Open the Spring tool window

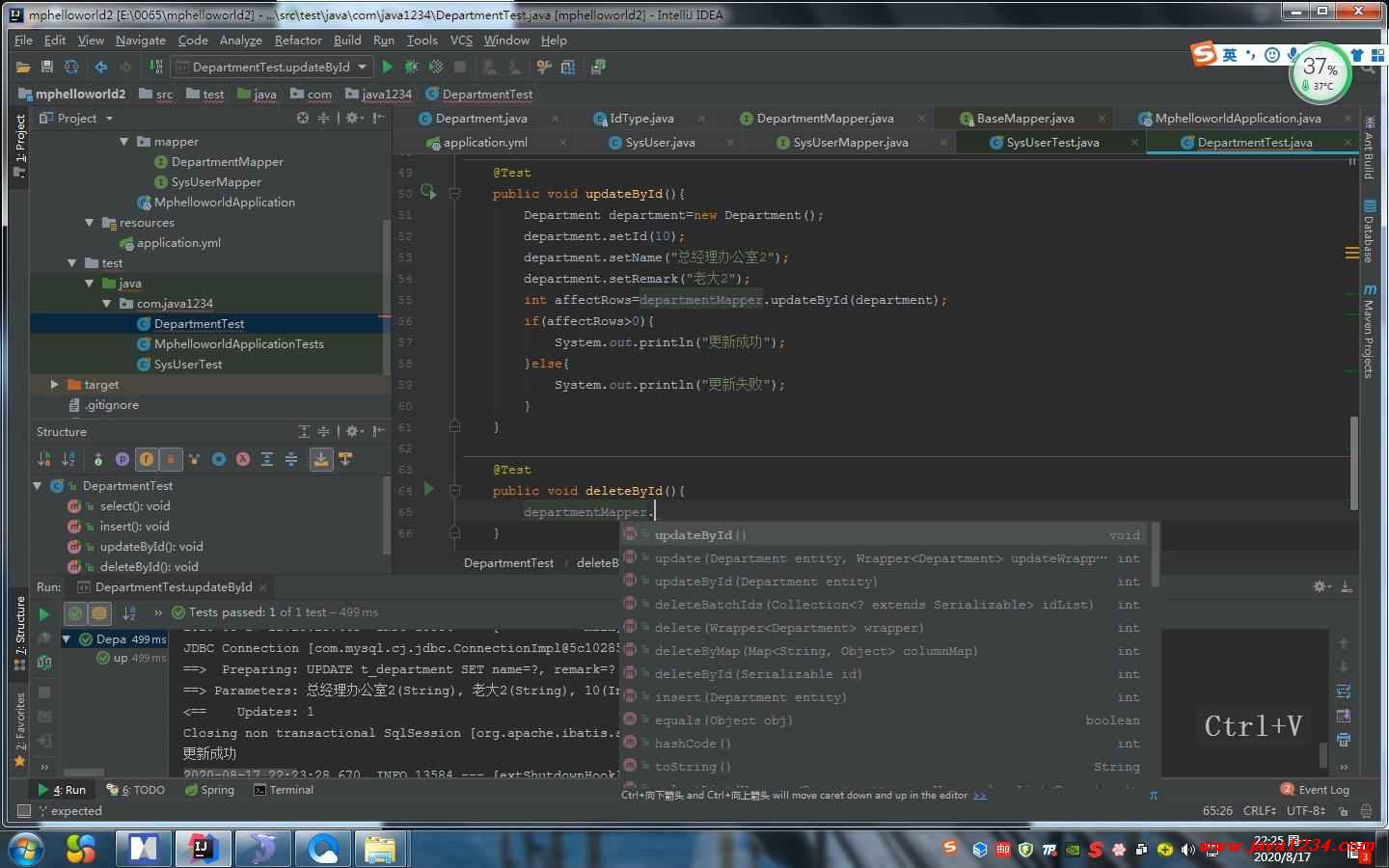pyautogui.click(x=209, y=790)
